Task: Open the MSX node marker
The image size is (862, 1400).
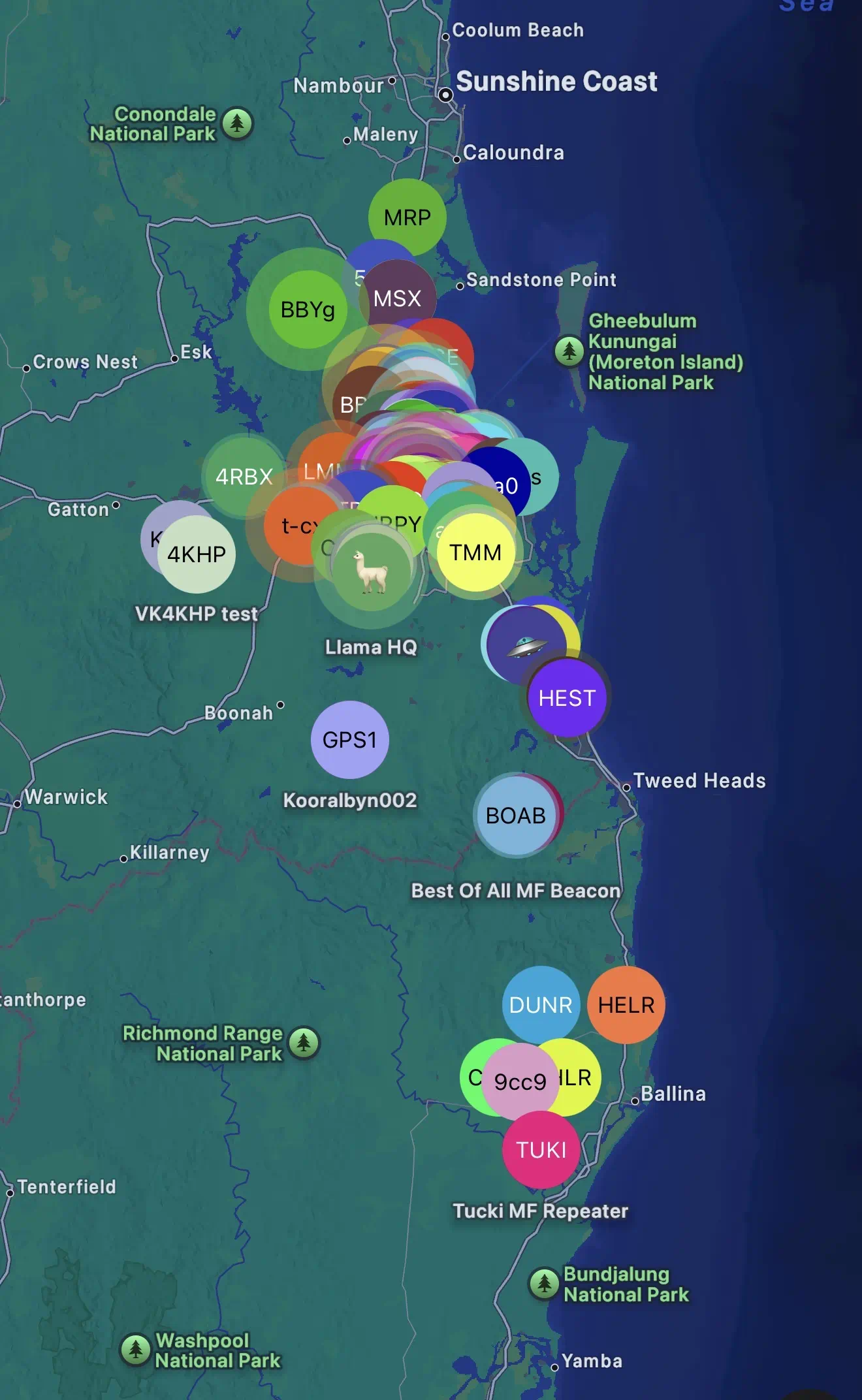Action: (x=397, y=298)
